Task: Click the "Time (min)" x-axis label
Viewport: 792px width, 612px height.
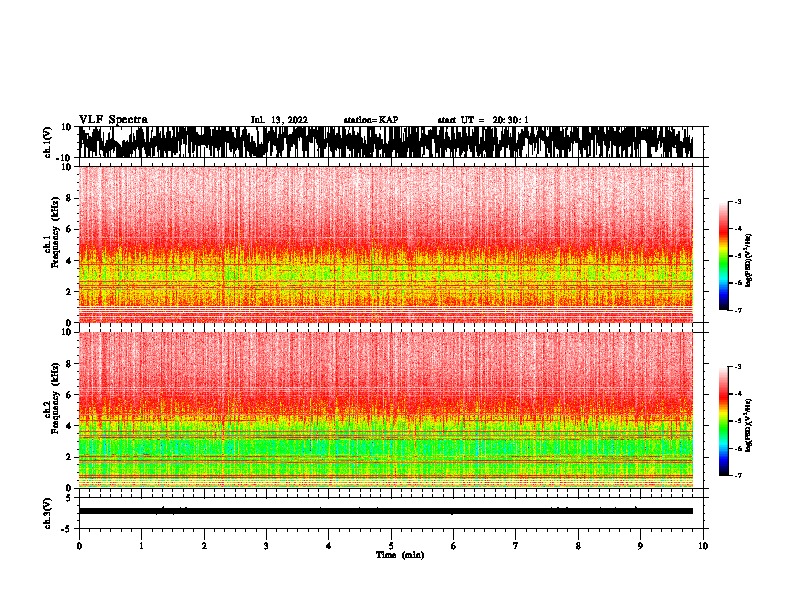Action: 400,555
